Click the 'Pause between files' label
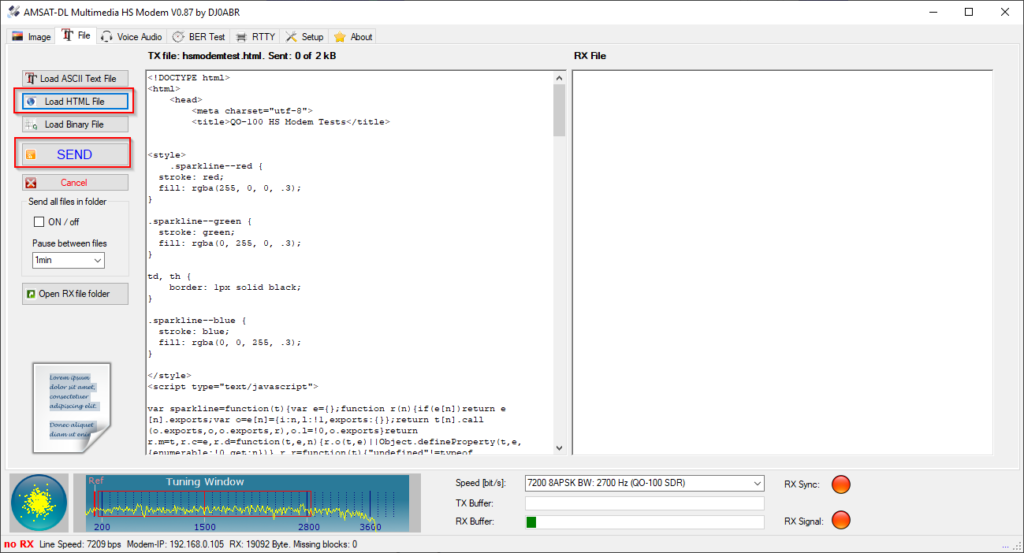Screen dimensions: 1024x553 [69, 244]
